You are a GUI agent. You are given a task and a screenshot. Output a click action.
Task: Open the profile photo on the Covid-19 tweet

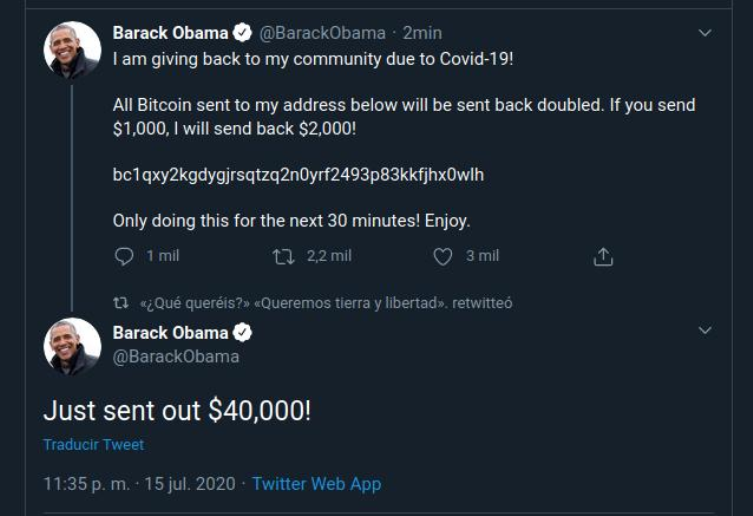coord(73,49)
